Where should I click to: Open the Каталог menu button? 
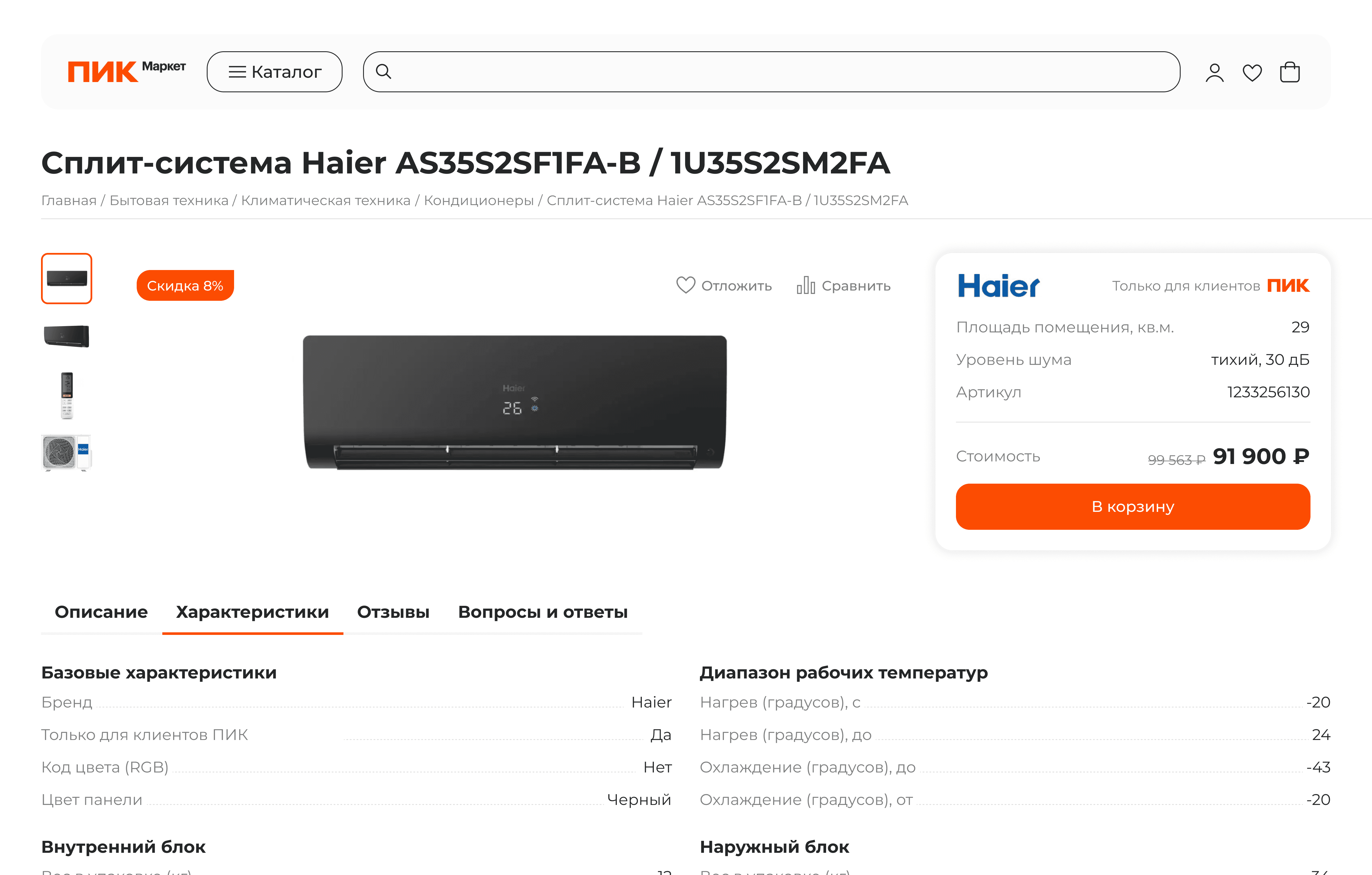275,72
